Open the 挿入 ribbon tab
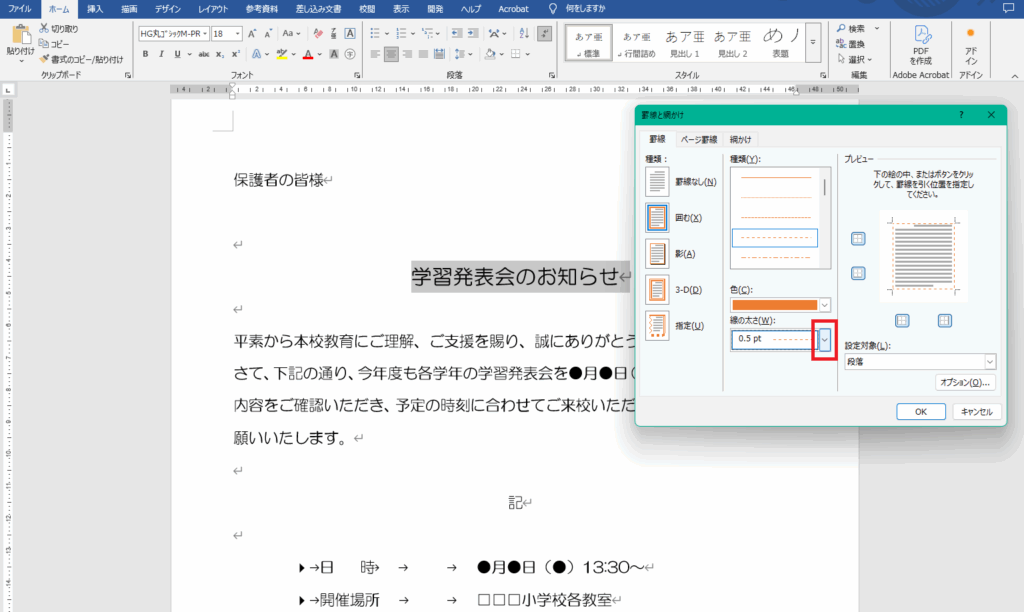Screen dimensions: 1024x612 95,9
